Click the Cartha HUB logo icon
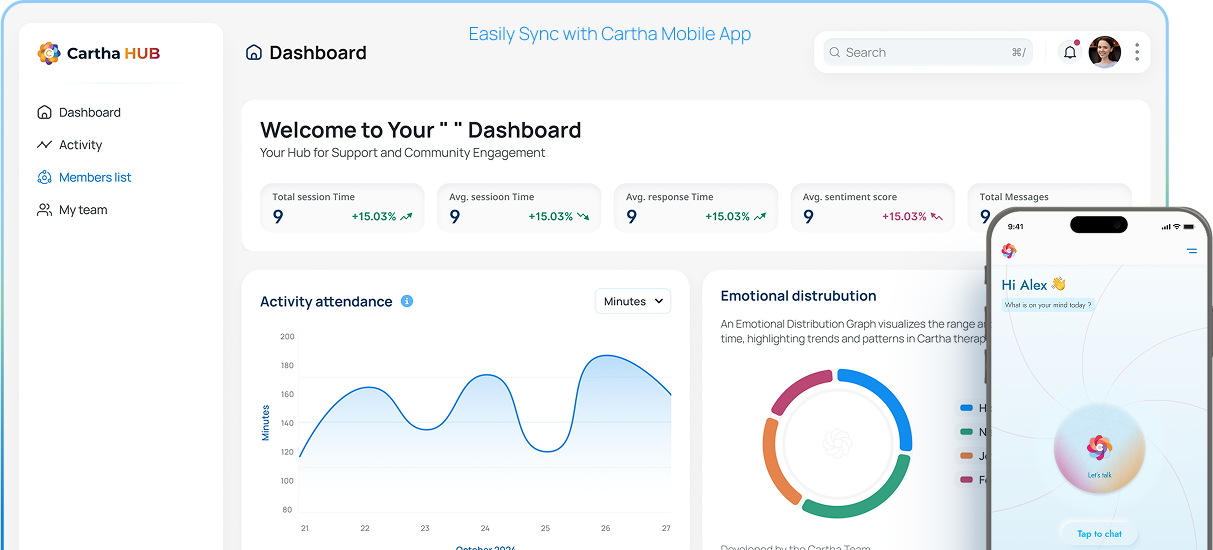Screen dimensions: 1213x550 coord(48,53)
